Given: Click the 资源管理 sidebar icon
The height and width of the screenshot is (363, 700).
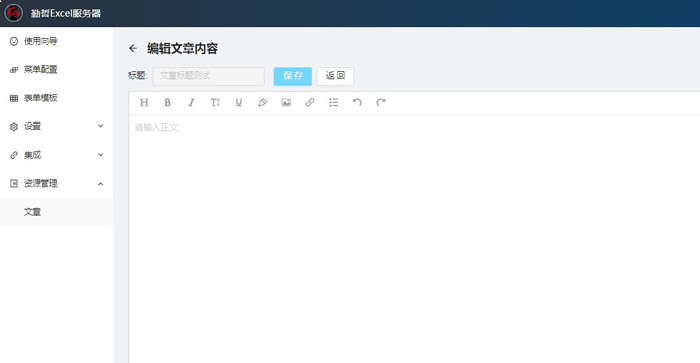Looking at the screenshot, I should click(x=14, y=184).
